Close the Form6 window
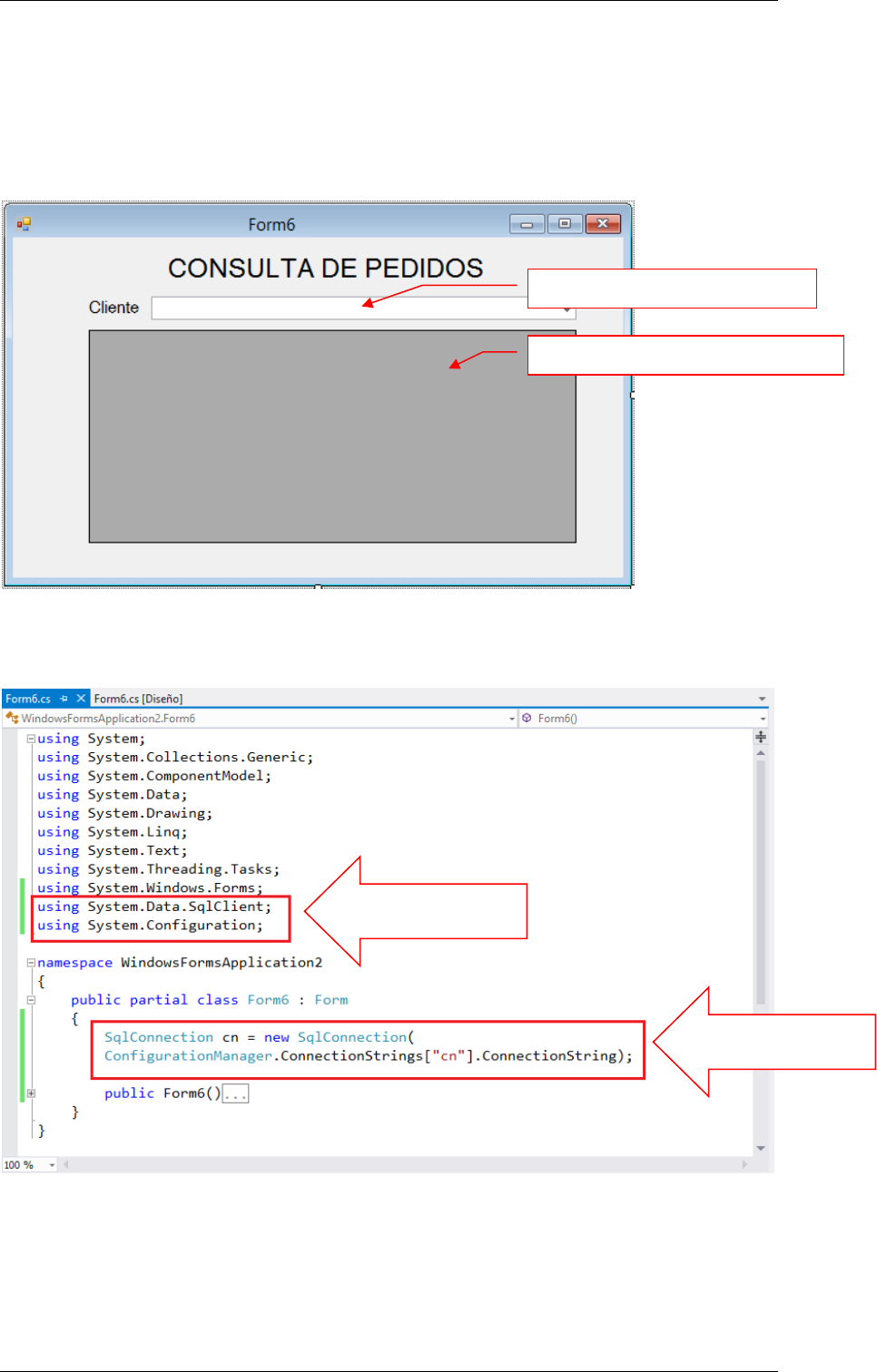 (603, 224)
